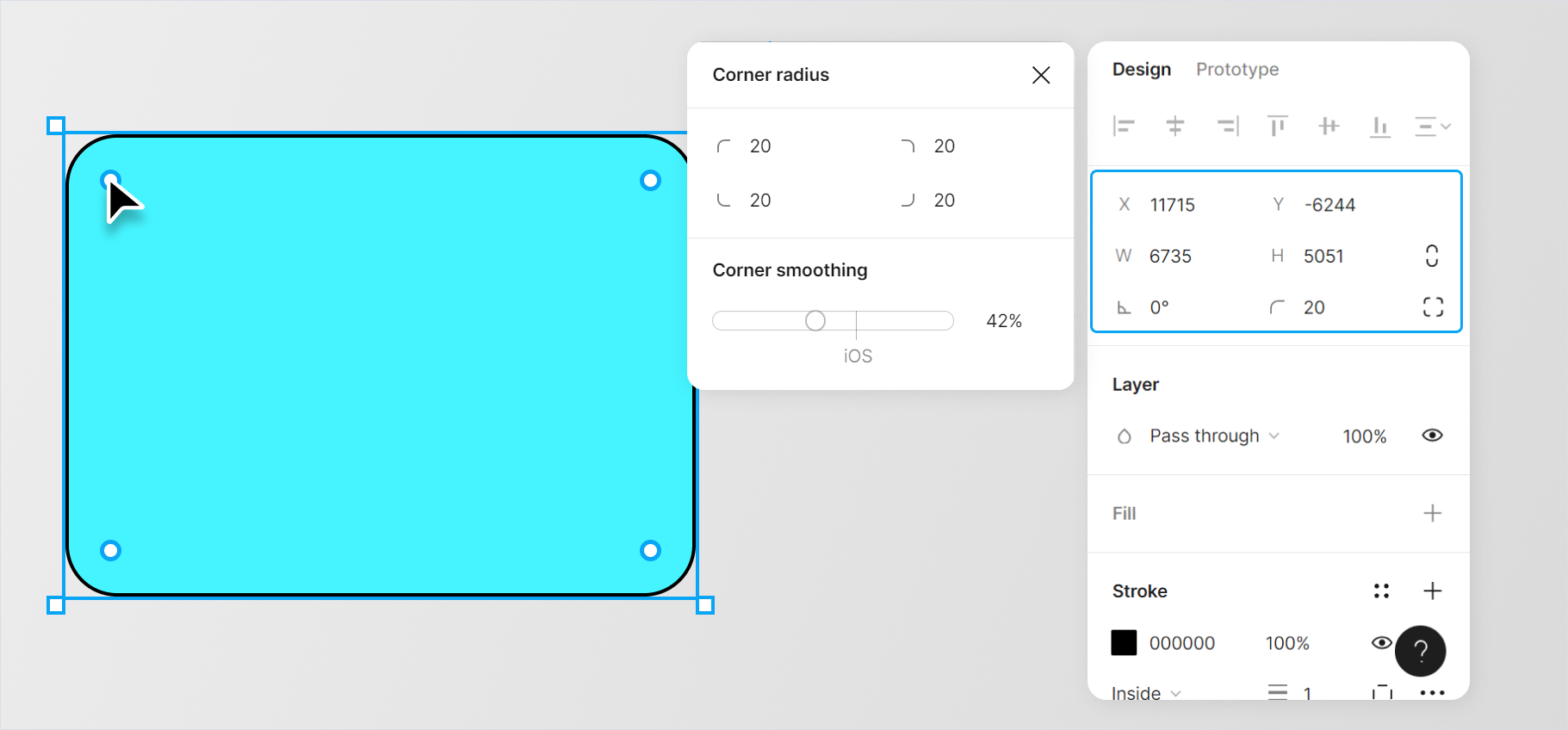Select the Design tab

(x=1141, y=69)
